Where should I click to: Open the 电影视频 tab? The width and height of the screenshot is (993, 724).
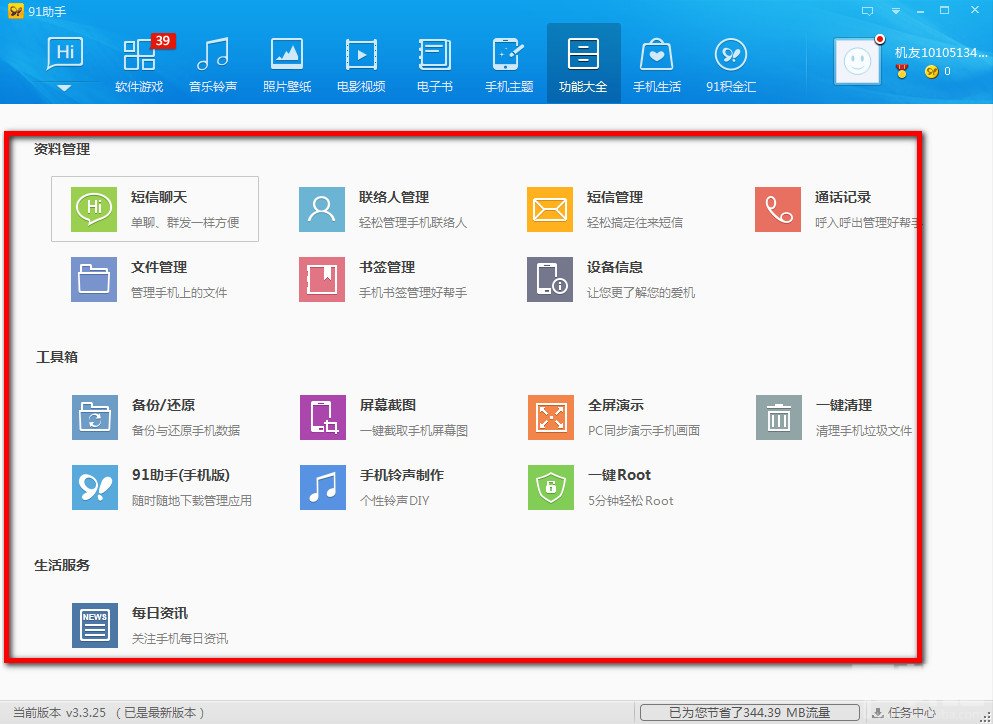click(362, 63)
